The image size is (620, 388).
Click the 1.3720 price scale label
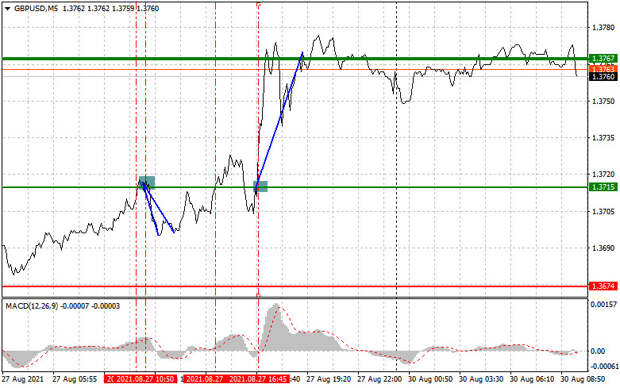[603, 174]
